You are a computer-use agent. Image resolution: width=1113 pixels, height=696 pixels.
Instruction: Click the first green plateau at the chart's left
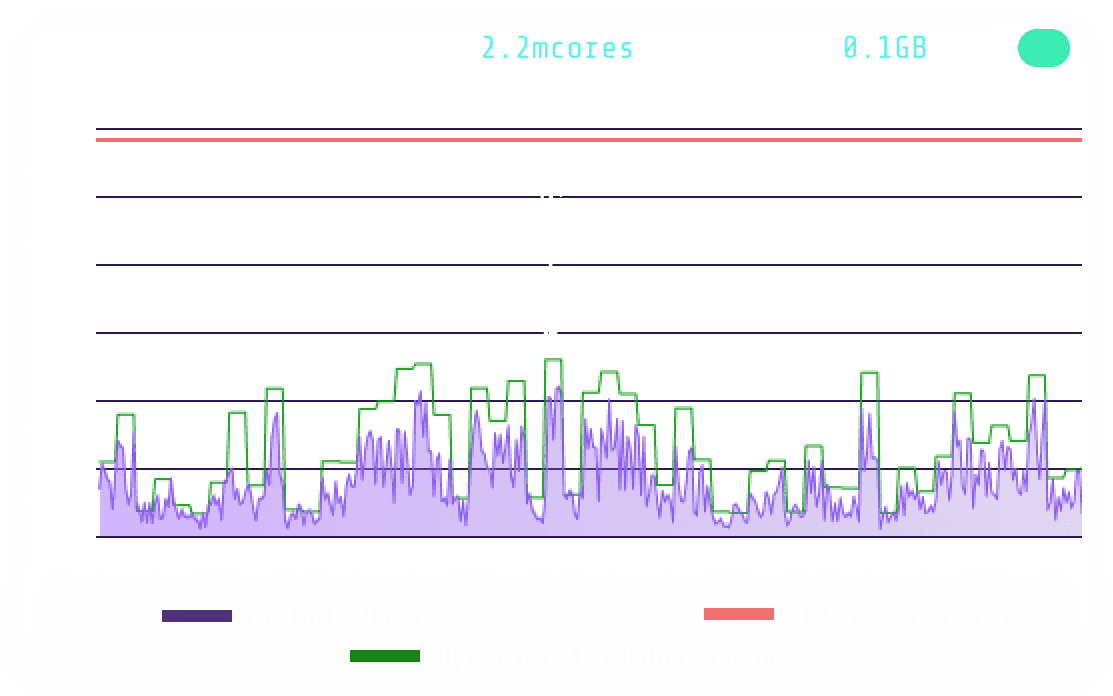(x=126, y=415)
